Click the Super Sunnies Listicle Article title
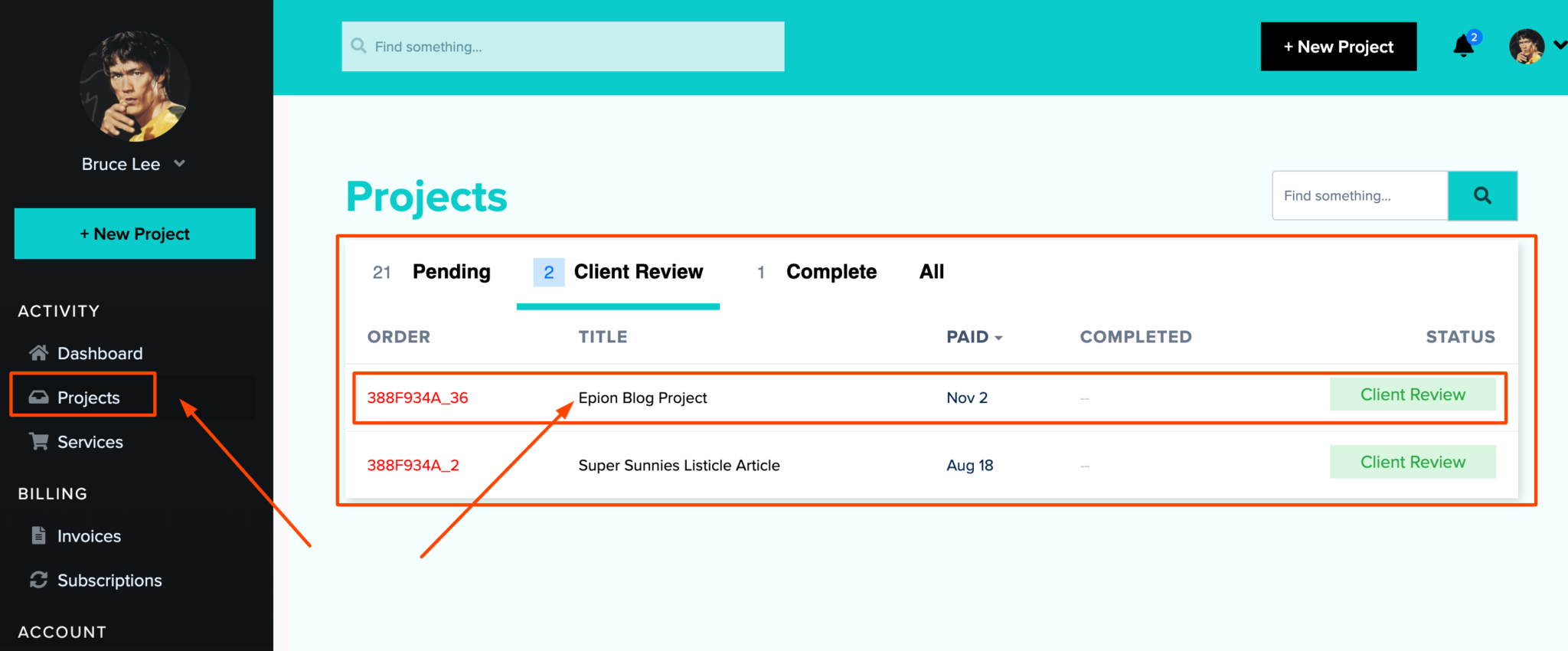Screen dimensions: 1568x651 679,465
